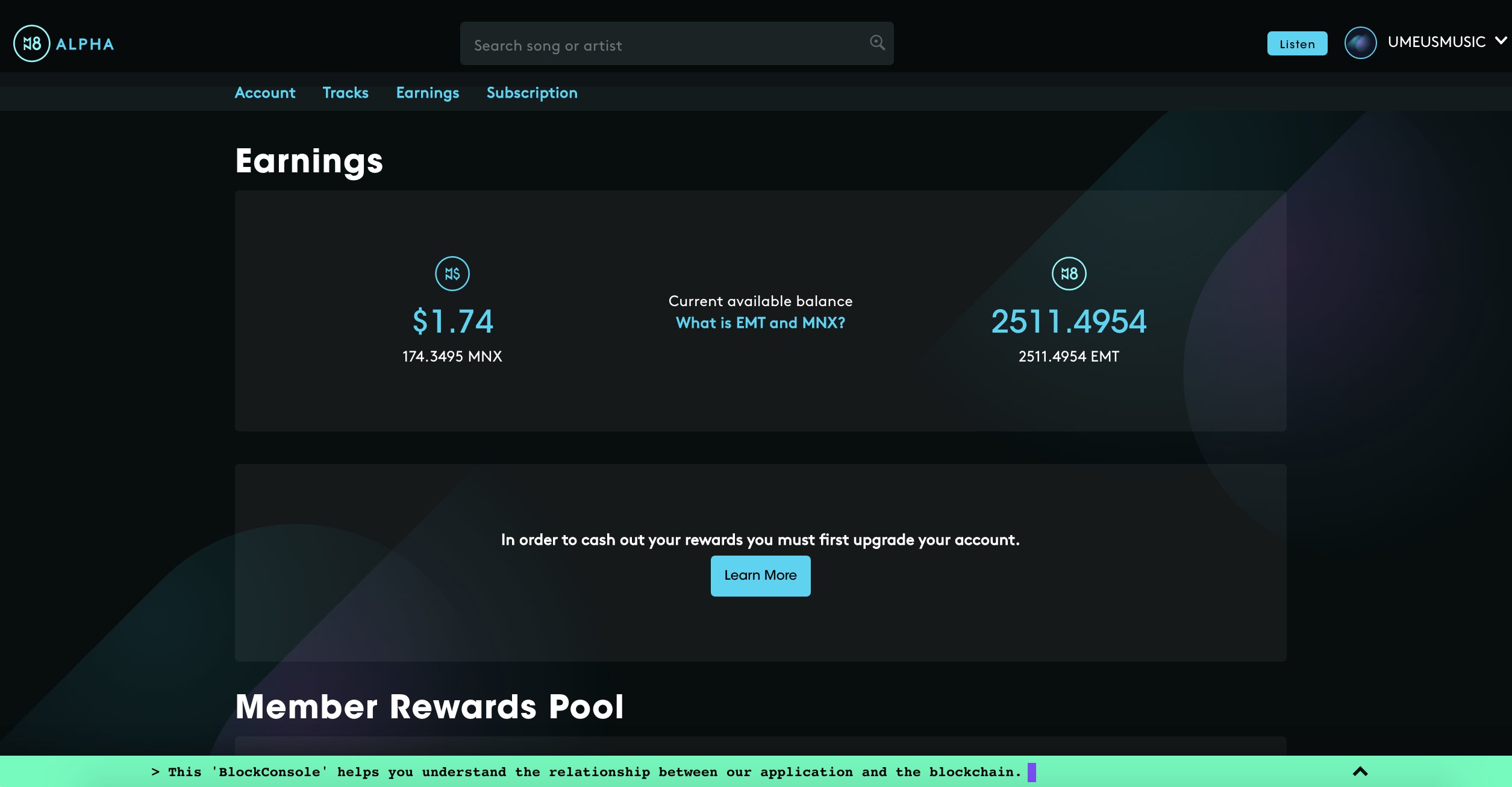The height and width of the screenshot is (787, 1512).
Task: Open 'What is EMT and MNX?' link
Action: (760, 323)
